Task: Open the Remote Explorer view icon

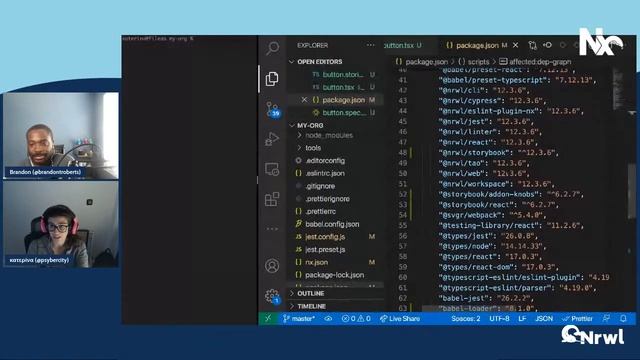Action: point(272,169)
